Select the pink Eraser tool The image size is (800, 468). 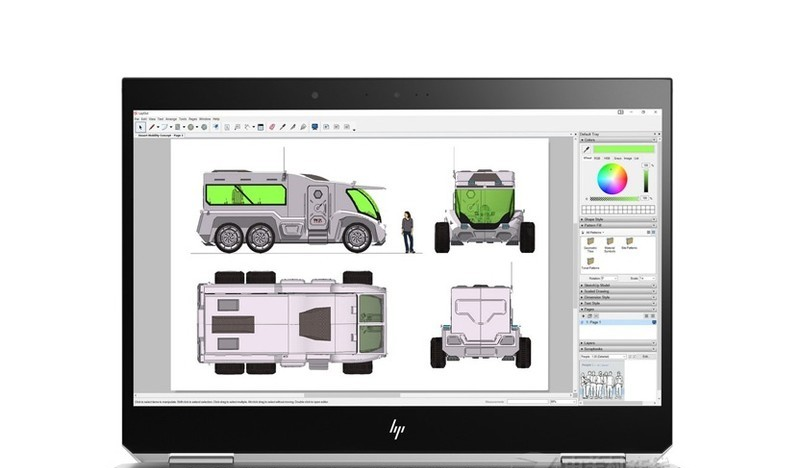coord(272,127)
